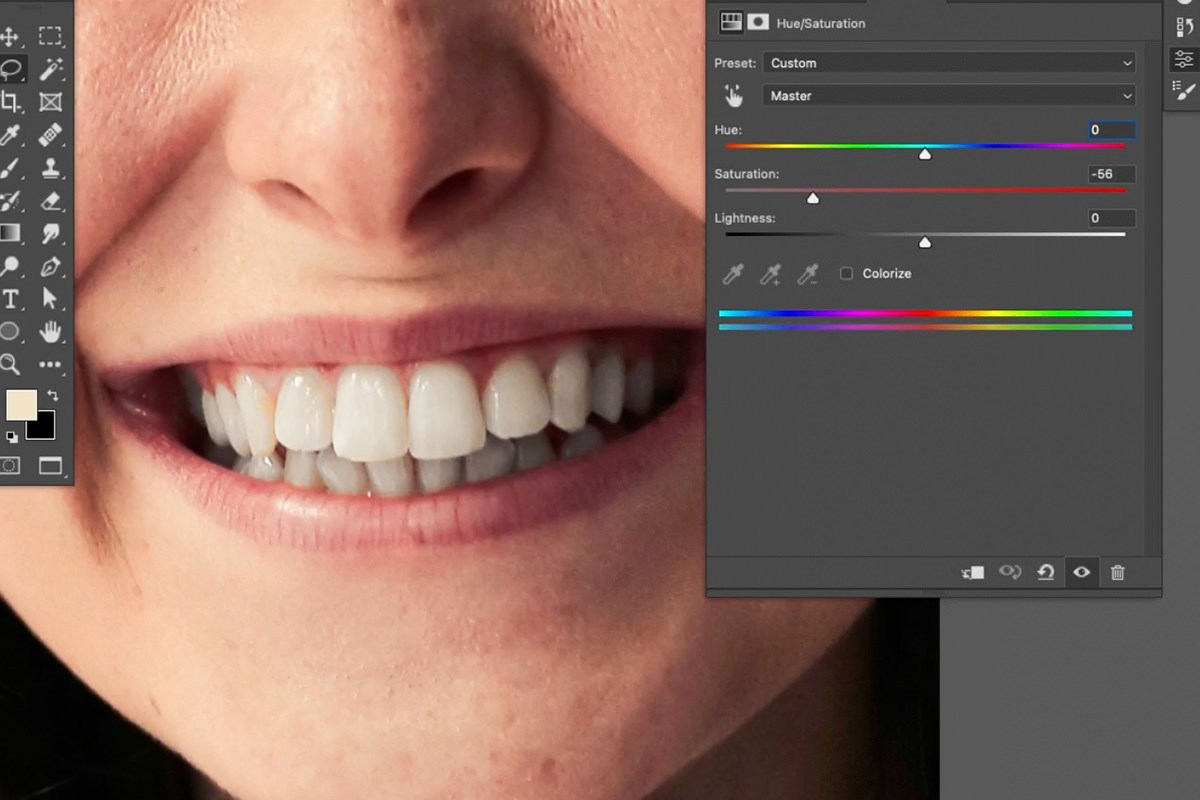Select the Magic Wand tool

(x=50, y=69)
